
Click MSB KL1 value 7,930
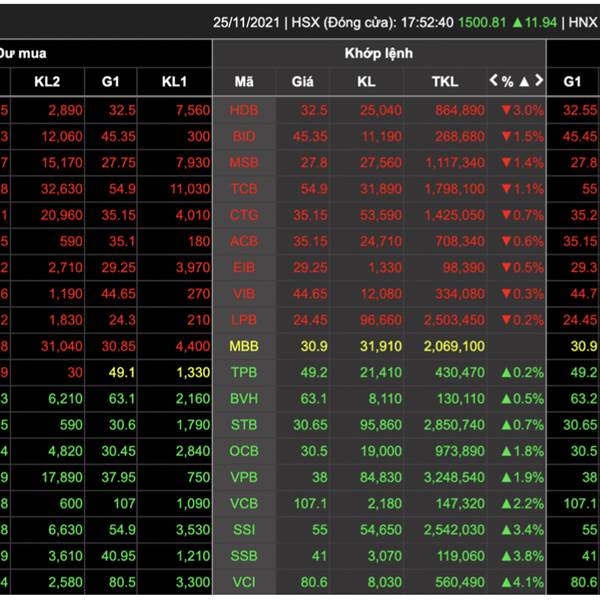click(193, 163)
